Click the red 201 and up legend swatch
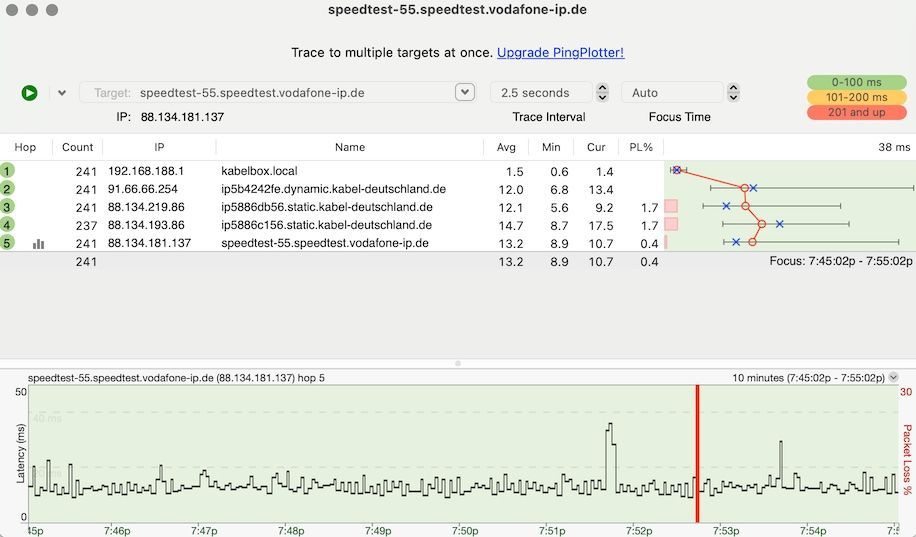The image size is (916, 537). click(x=857, y=112)
